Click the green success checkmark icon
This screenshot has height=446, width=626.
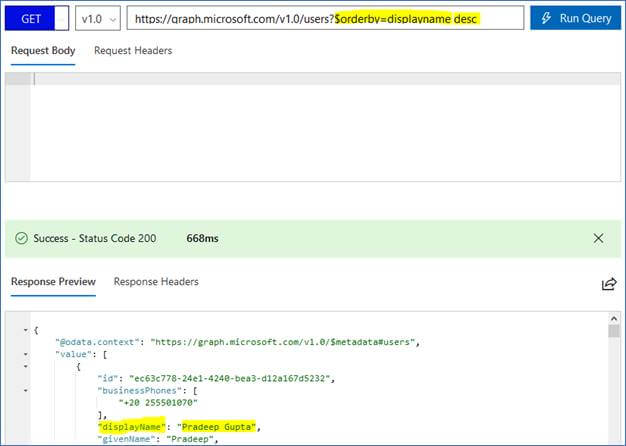[x=21, y=239]
